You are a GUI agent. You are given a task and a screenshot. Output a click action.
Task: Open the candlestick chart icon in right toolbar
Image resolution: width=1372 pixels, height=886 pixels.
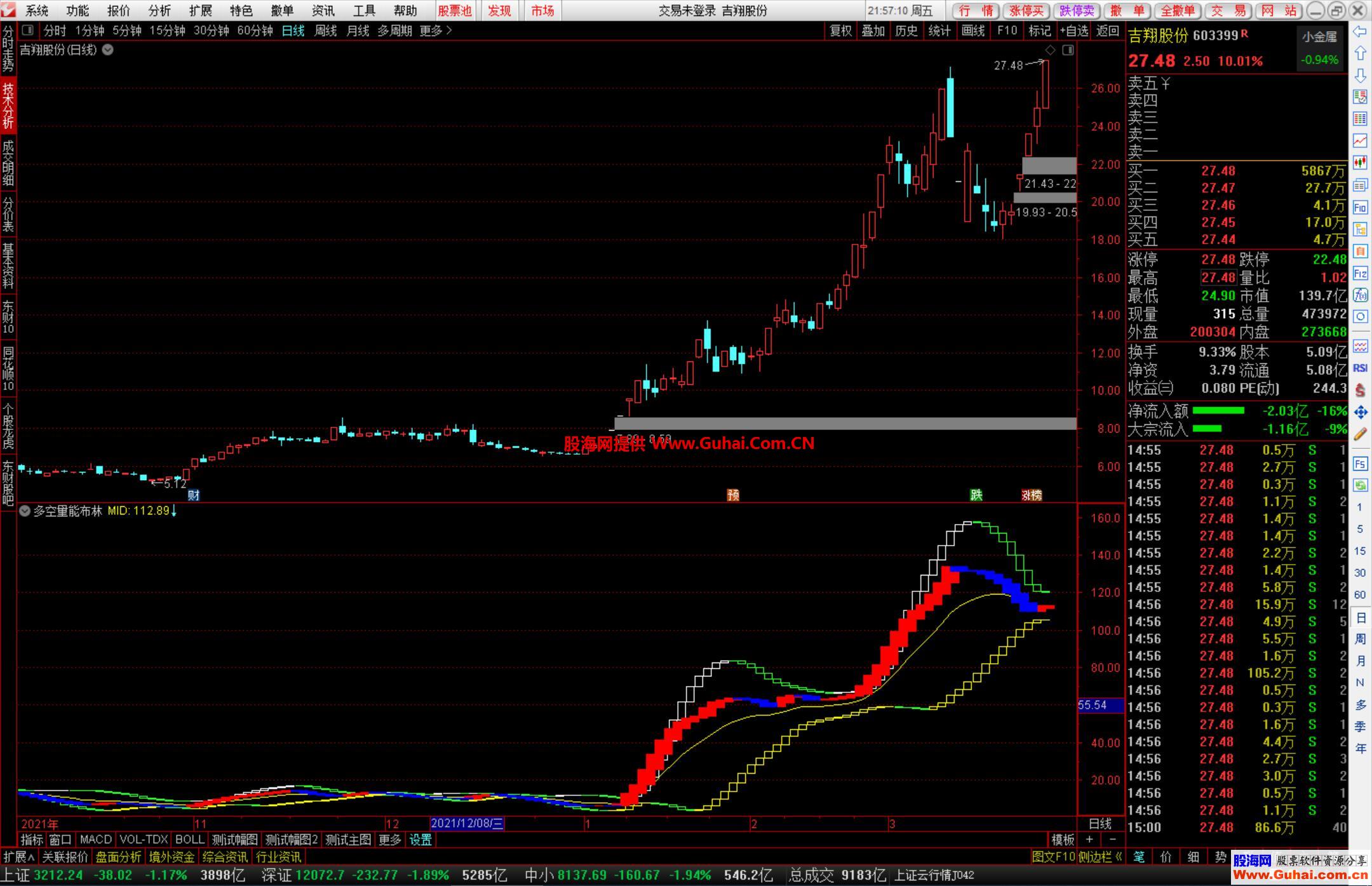pos(1360,163)
